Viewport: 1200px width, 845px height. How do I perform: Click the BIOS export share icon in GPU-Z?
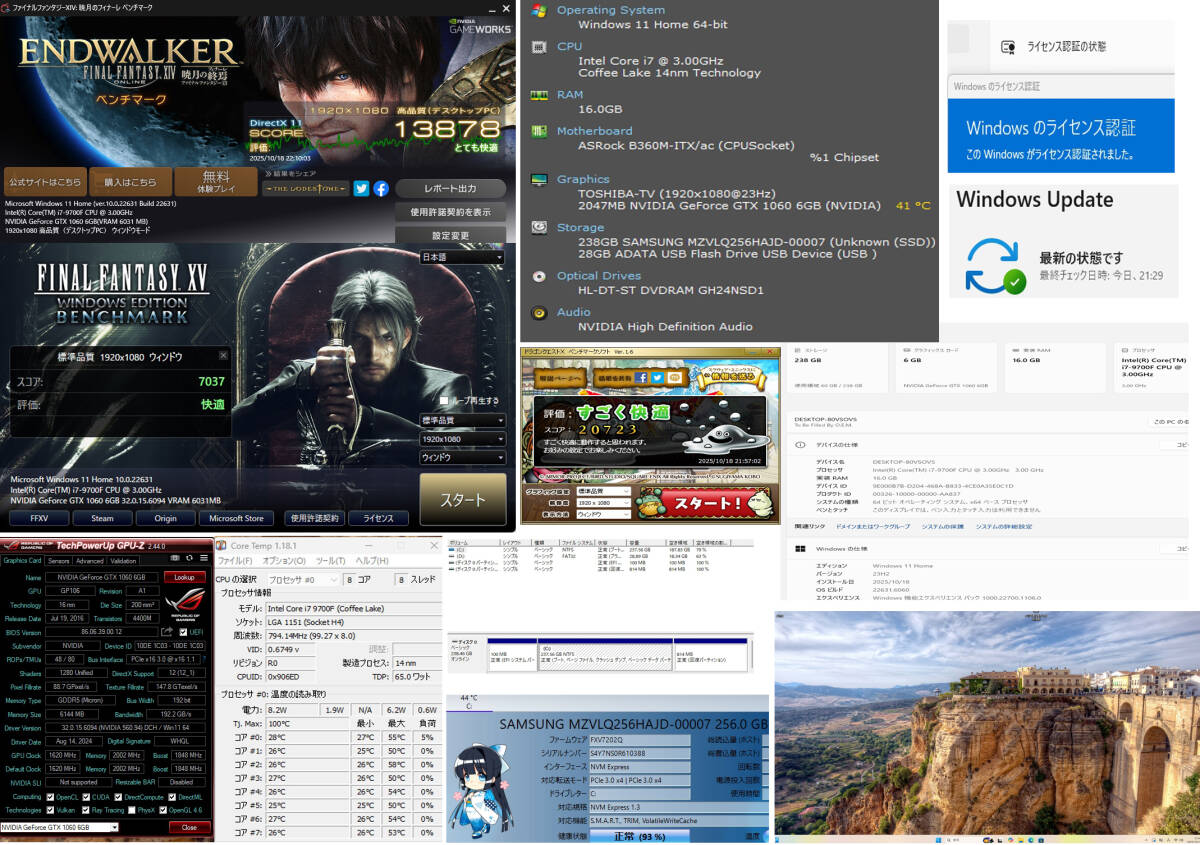[168, 632]
